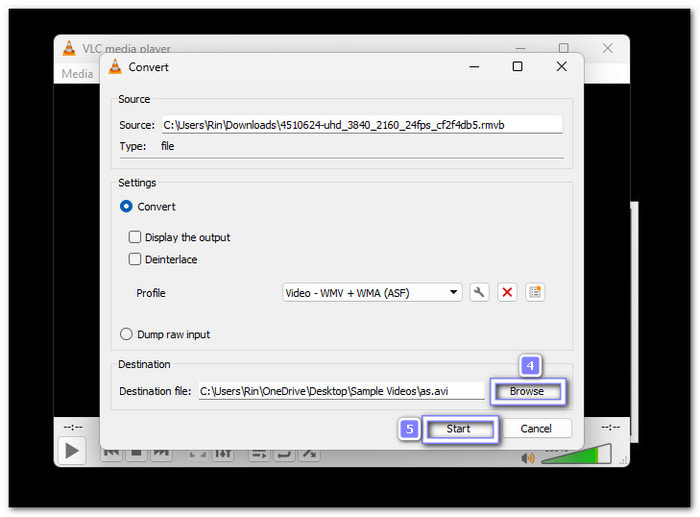Minimize the VLC media player window
700x517 pixels.
tap(520, 48)
